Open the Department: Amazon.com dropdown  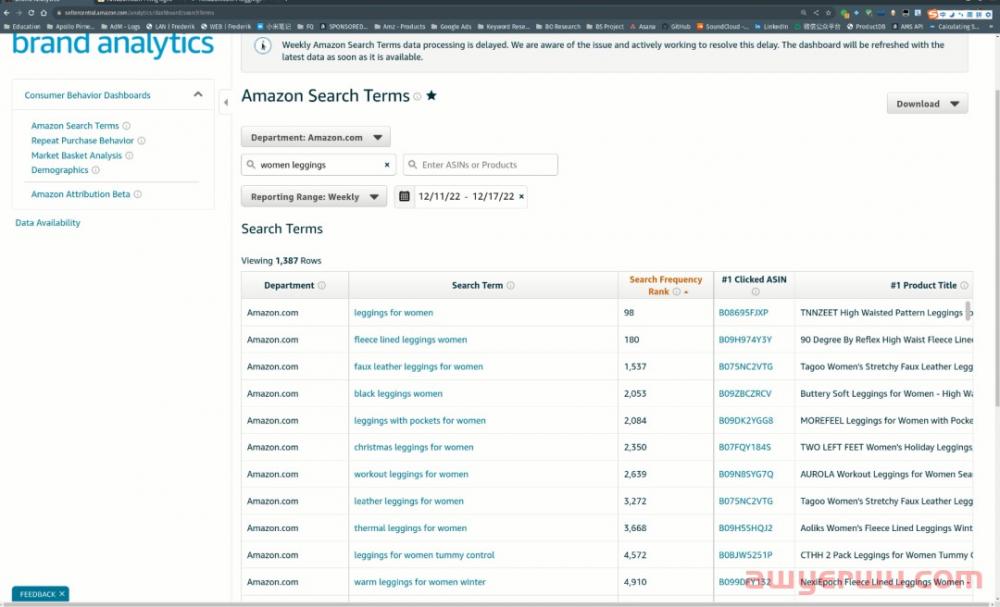(316, 138)
